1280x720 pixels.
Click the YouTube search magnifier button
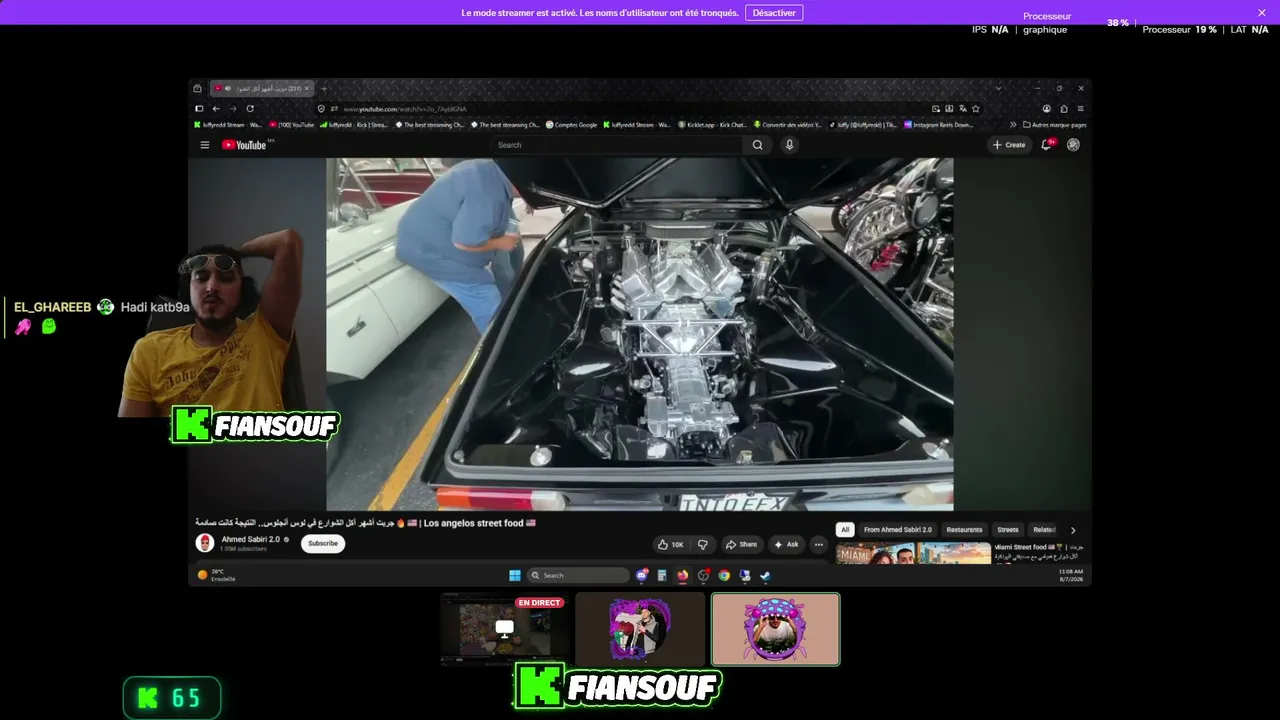coord(757,145)
